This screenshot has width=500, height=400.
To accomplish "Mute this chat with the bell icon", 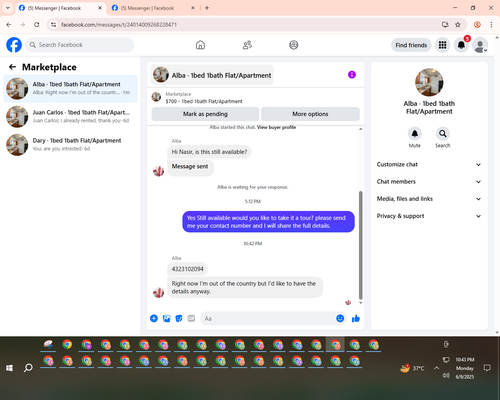I will coord(415,134).
